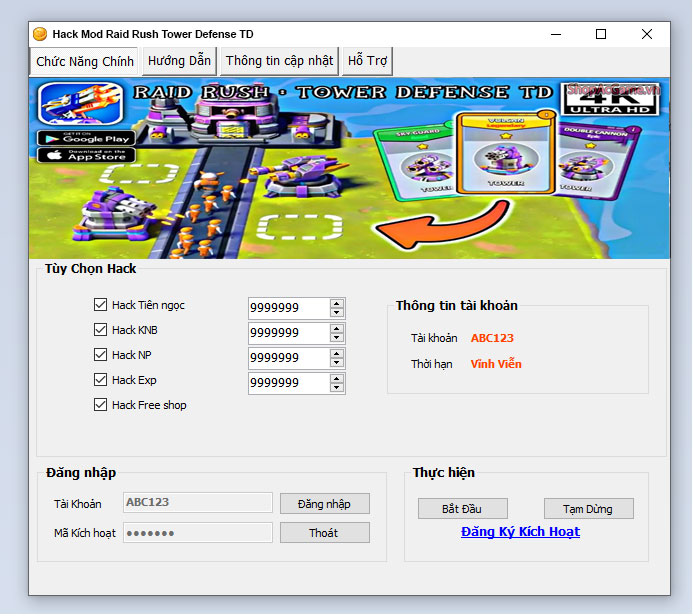Increase the Hack NP value with up arrow
693x616 pixels.
[337, 354]
